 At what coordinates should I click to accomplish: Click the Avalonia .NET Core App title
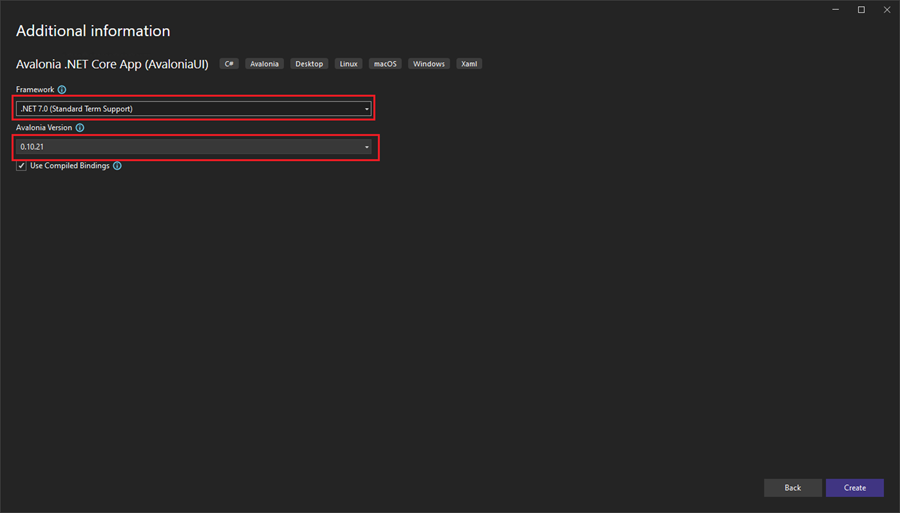(112, 64)
